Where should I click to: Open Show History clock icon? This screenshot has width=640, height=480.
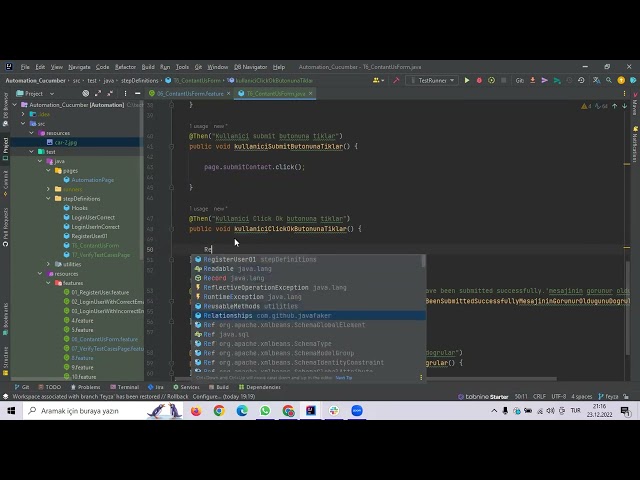pos(581,80)
